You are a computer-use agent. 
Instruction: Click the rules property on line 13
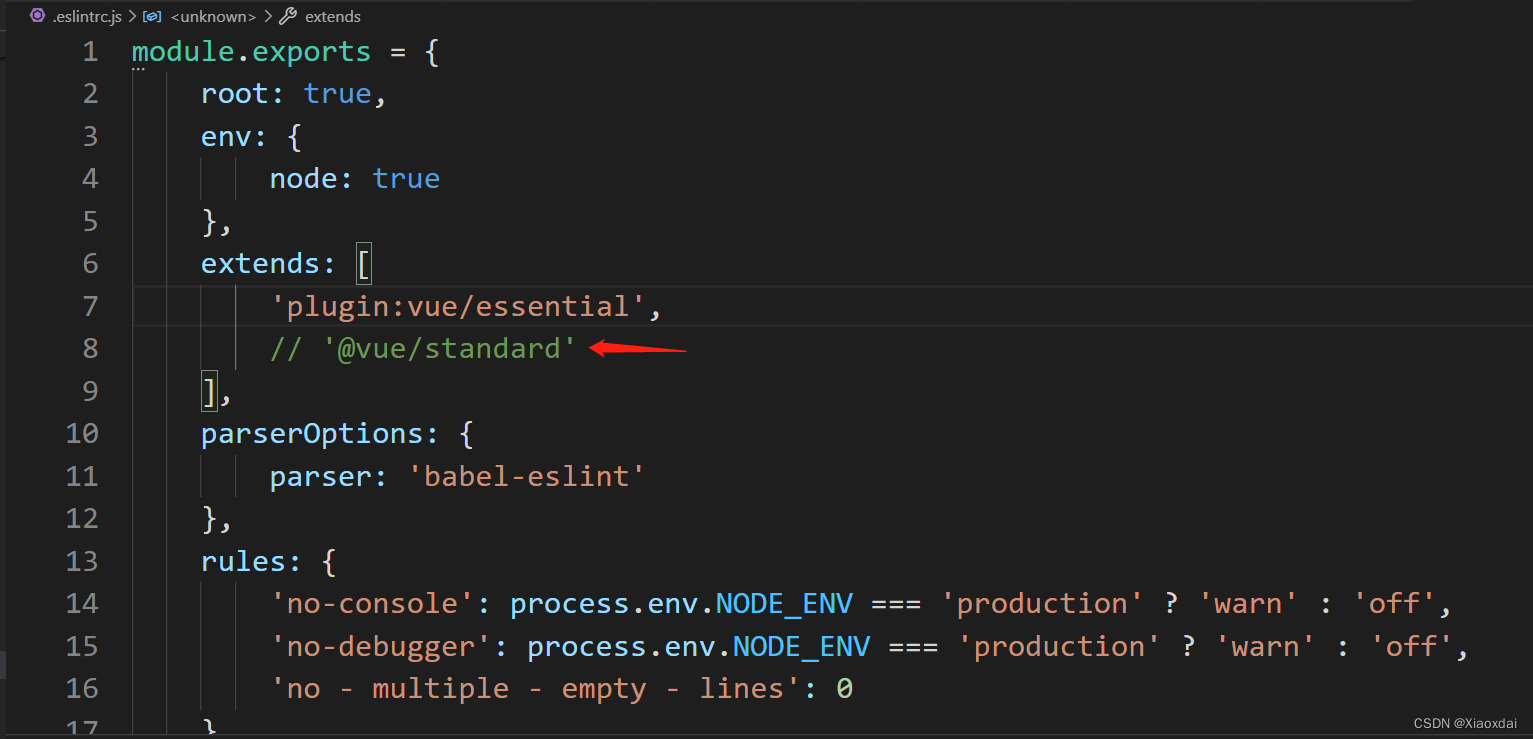245,561
